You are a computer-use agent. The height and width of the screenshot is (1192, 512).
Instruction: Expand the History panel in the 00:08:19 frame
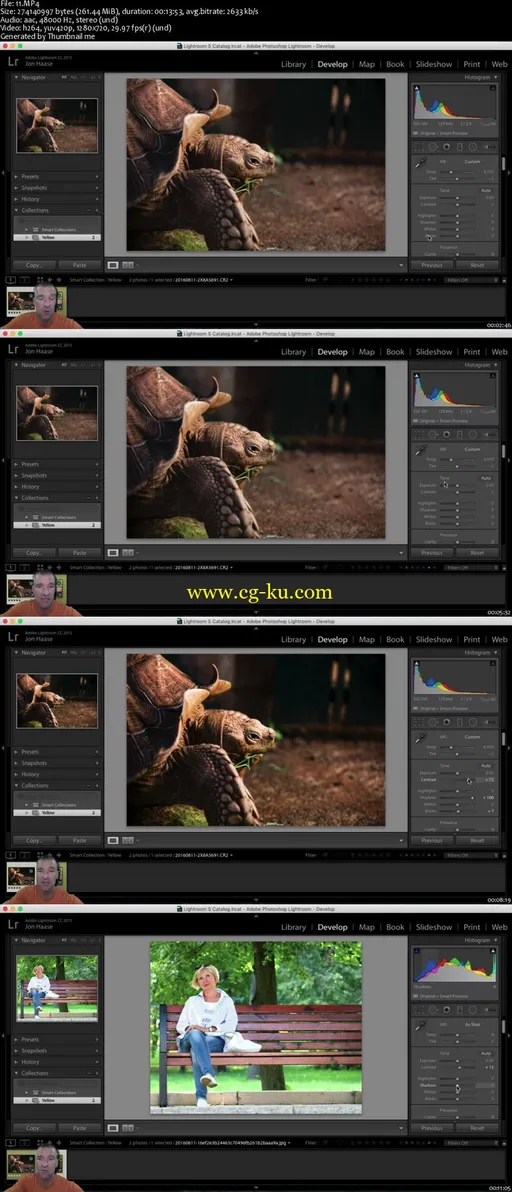[x=17, y=774]
